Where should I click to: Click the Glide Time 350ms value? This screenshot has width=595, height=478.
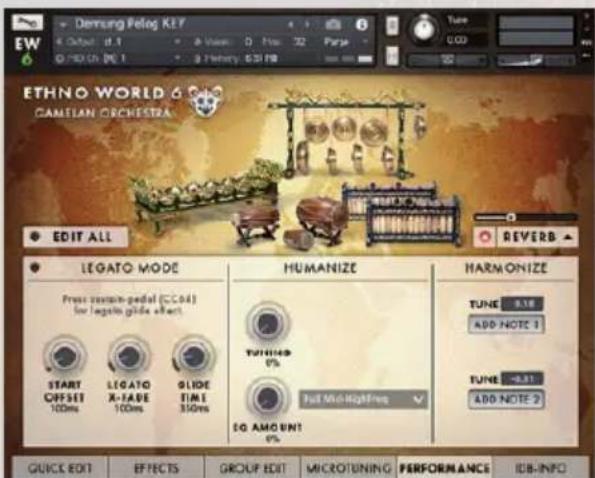194,409
